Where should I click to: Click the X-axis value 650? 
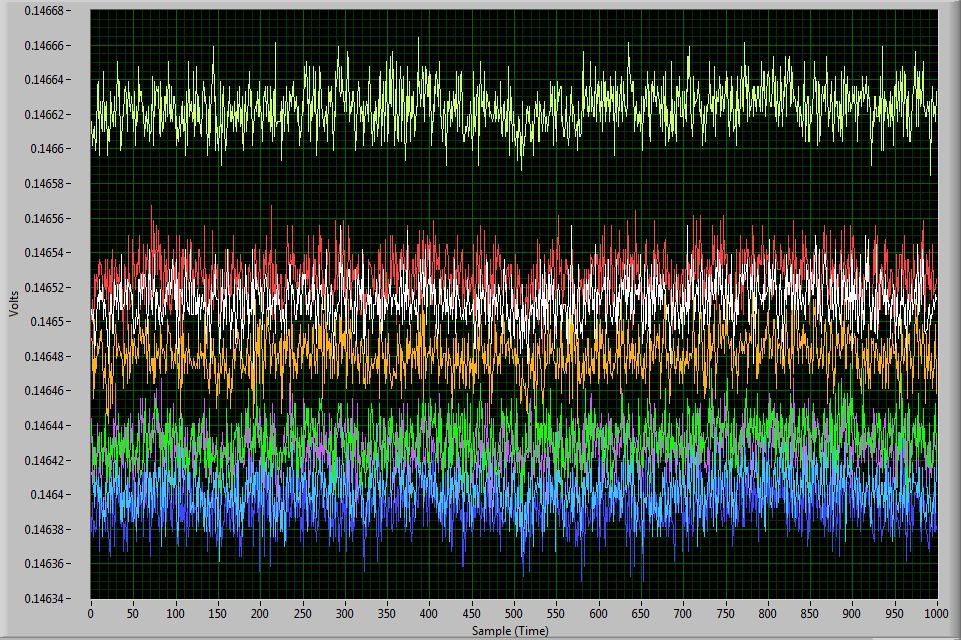tap(640, 613)
